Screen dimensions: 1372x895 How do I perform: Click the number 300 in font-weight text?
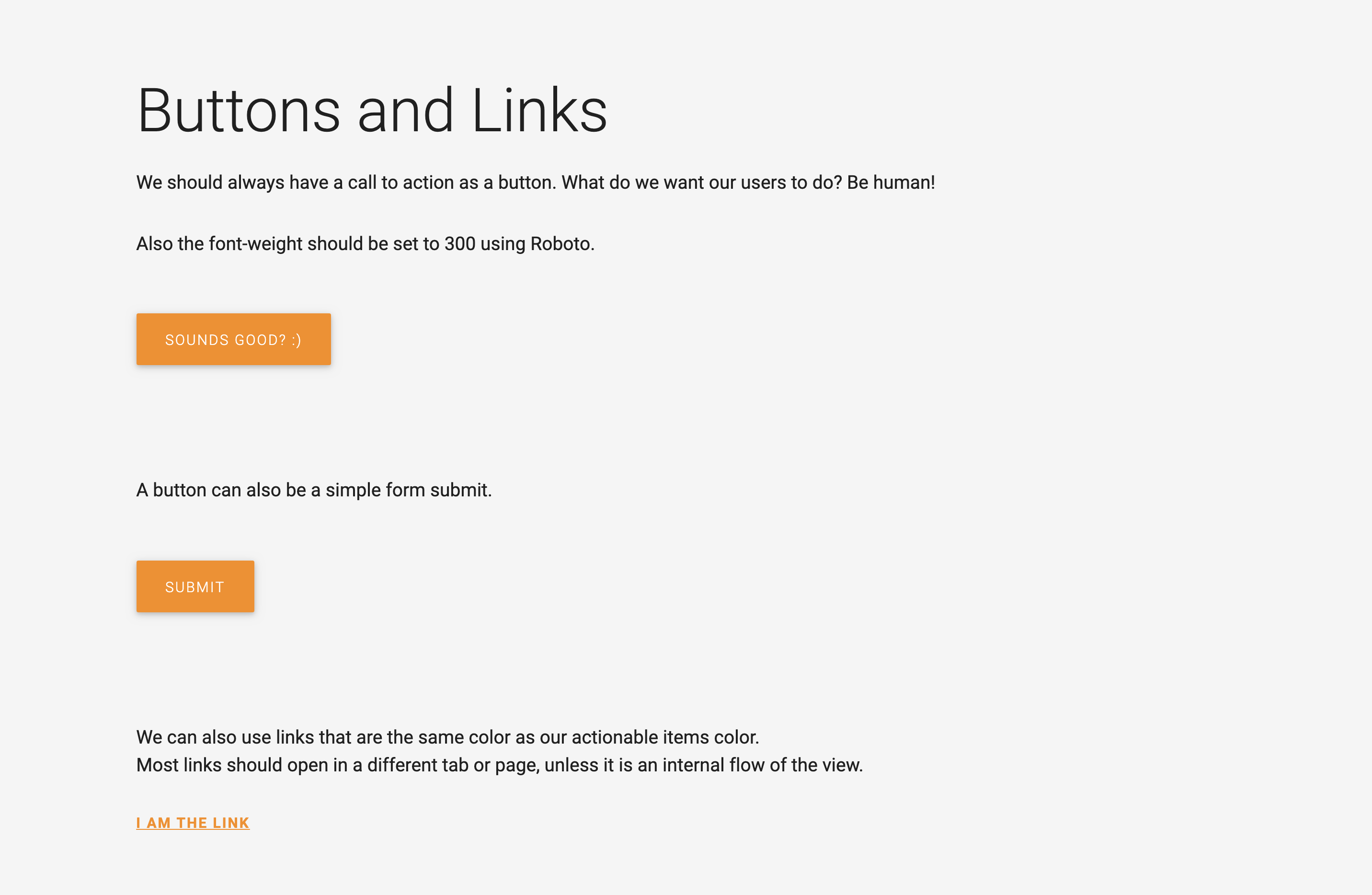click(x=460, y=244)
